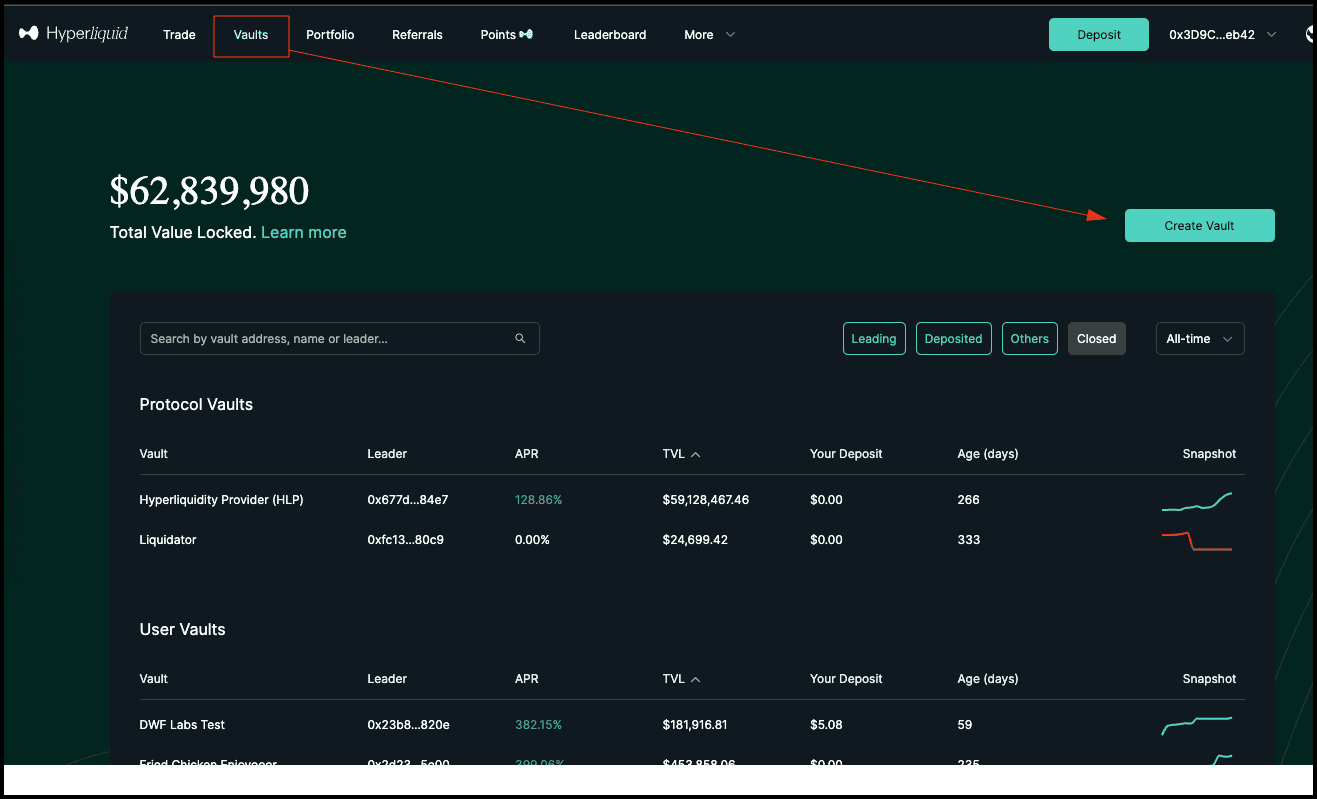
Task: Open Hyperliquidity Provider (HLP) vault
Action: point(221,500)
